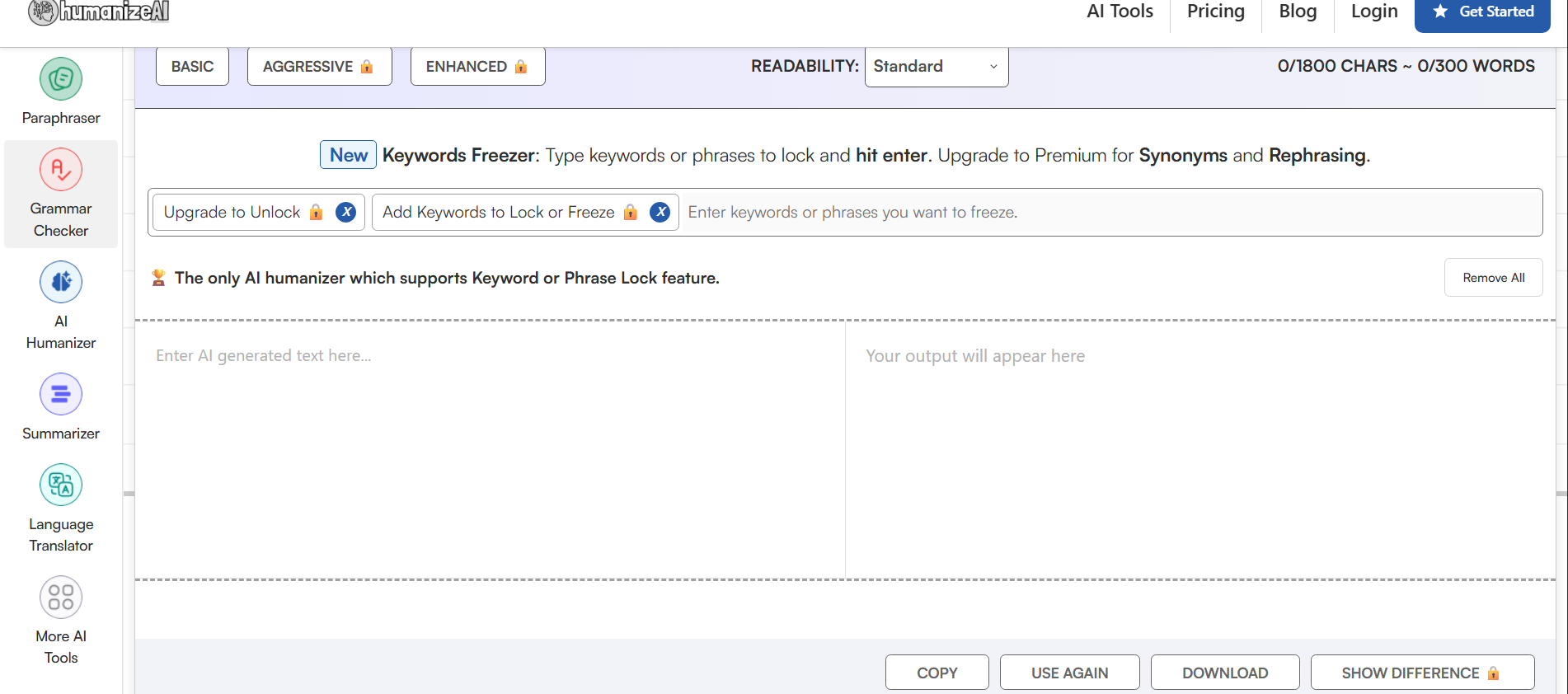Open the Blog link
The height and width of the screenshot is (694, 1568).
pos(1298,12)
